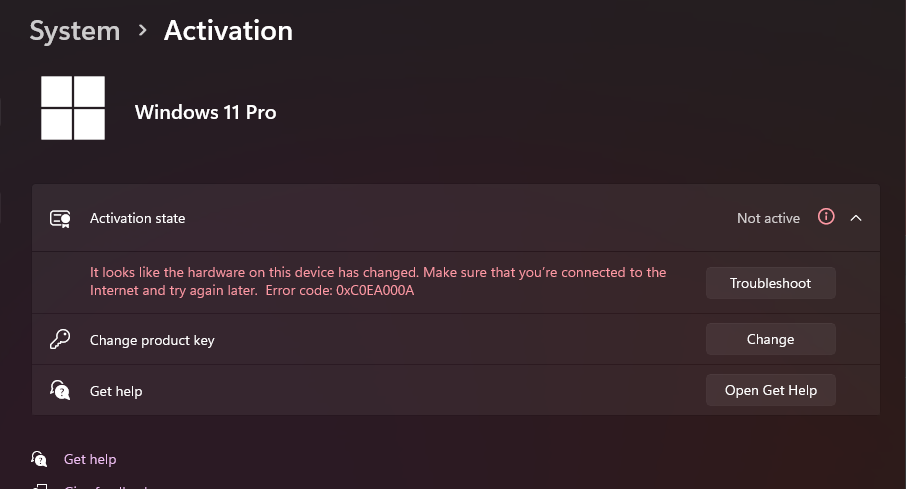This screenshot has height=489, width=906.
Task: Click the Windows logo image
Action: [x=73, y=108]
